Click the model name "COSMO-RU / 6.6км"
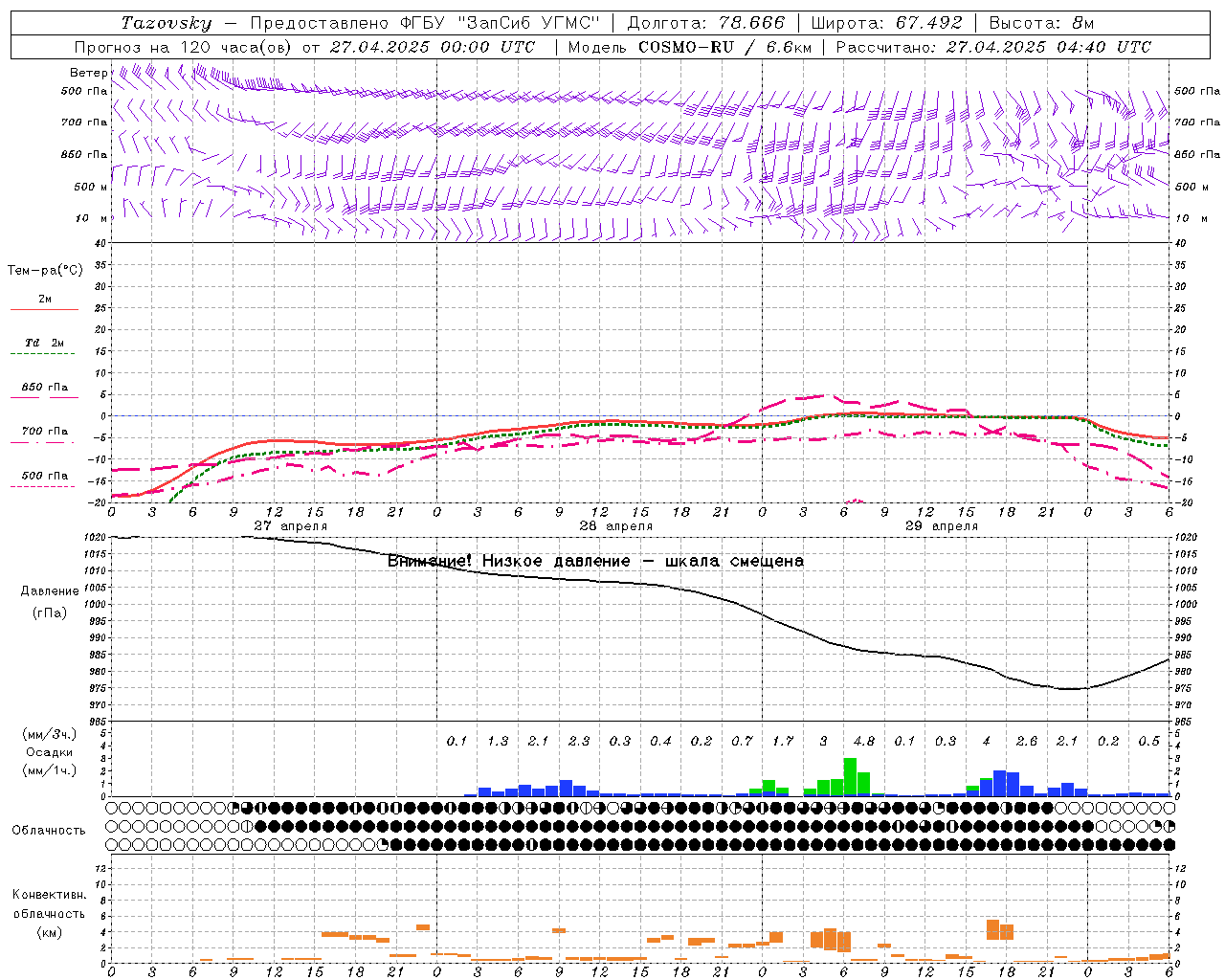This screenshot has height=980, width=1225. coord(724,47)
